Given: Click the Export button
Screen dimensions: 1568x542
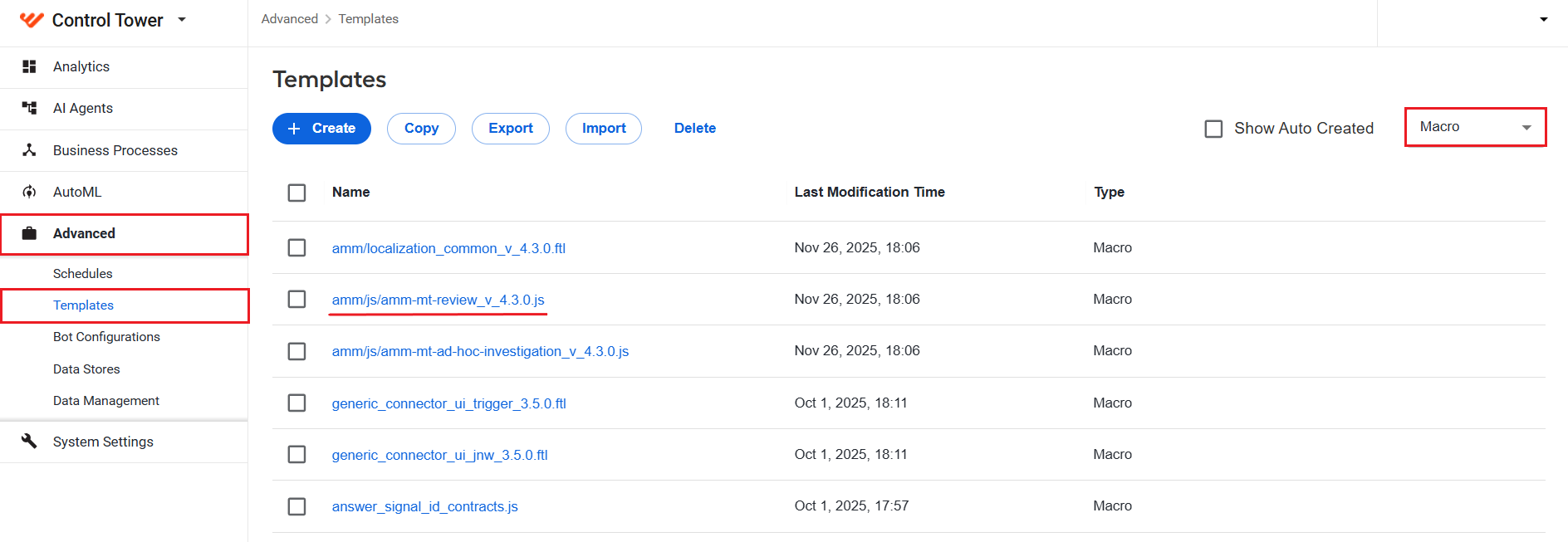Looking at the screenshot, I should (511, 129).
